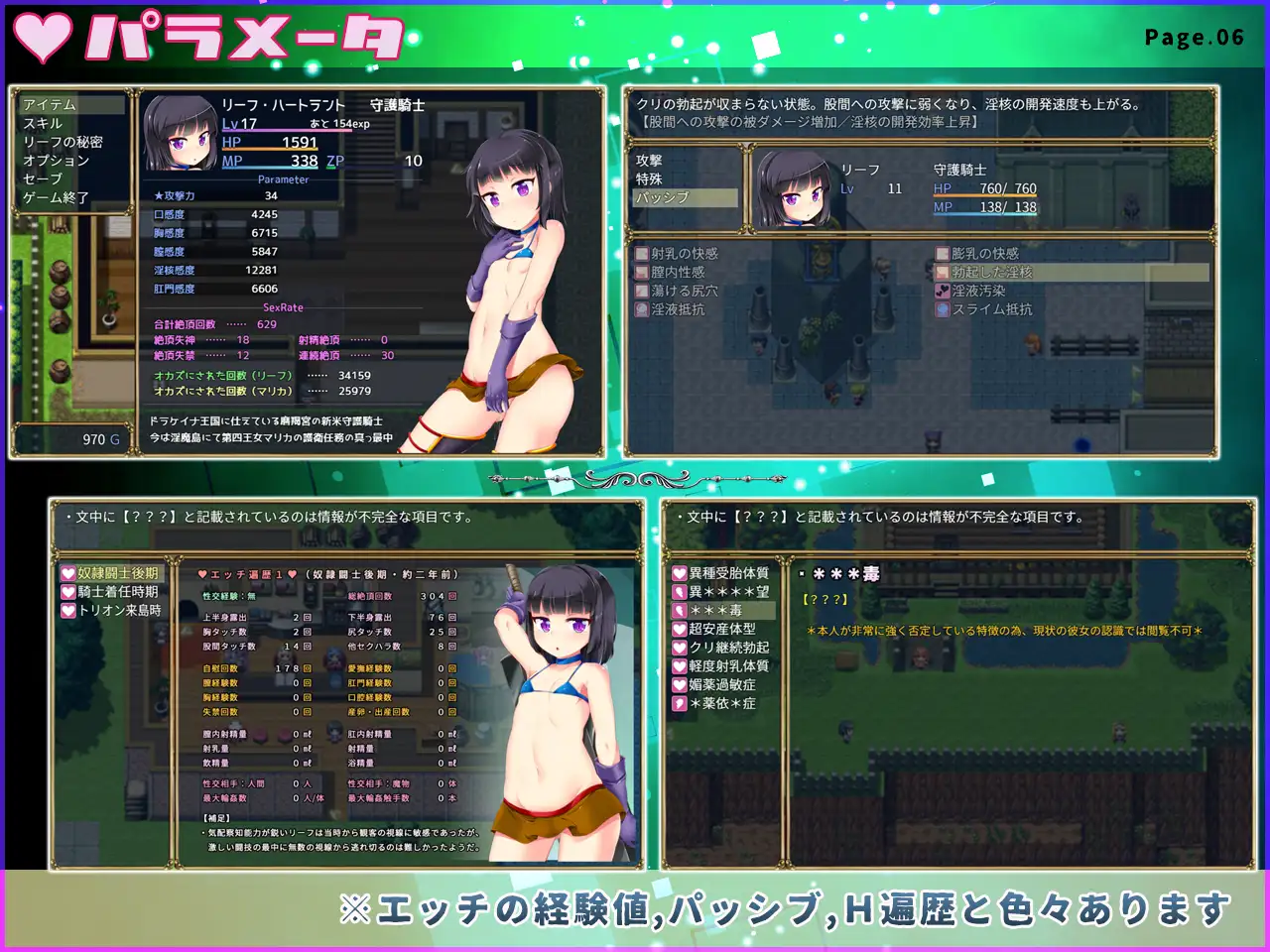Open the アイテム menu entry
This screenshot has width=1270, height=952.
click(x=53, y=103)
